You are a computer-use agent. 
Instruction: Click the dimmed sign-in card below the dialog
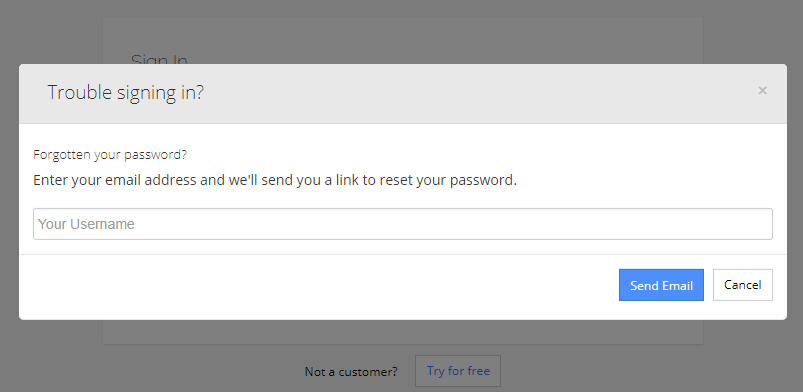coord(403,332)
